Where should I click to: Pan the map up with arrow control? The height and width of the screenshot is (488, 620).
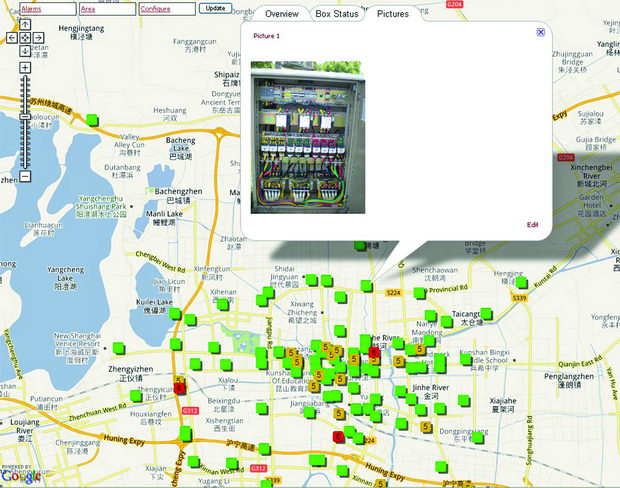(x=25, y=25)
